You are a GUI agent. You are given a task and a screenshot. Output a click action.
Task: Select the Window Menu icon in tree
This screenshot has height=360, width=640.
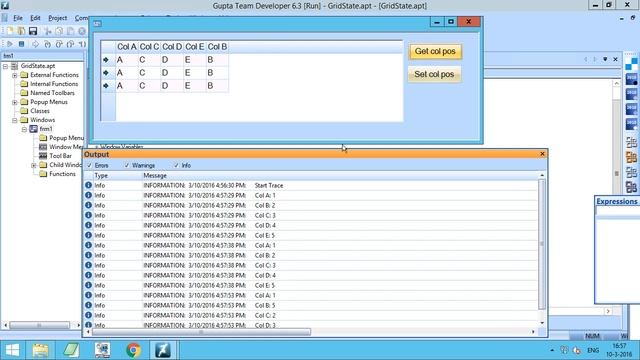tap(43, 147)
